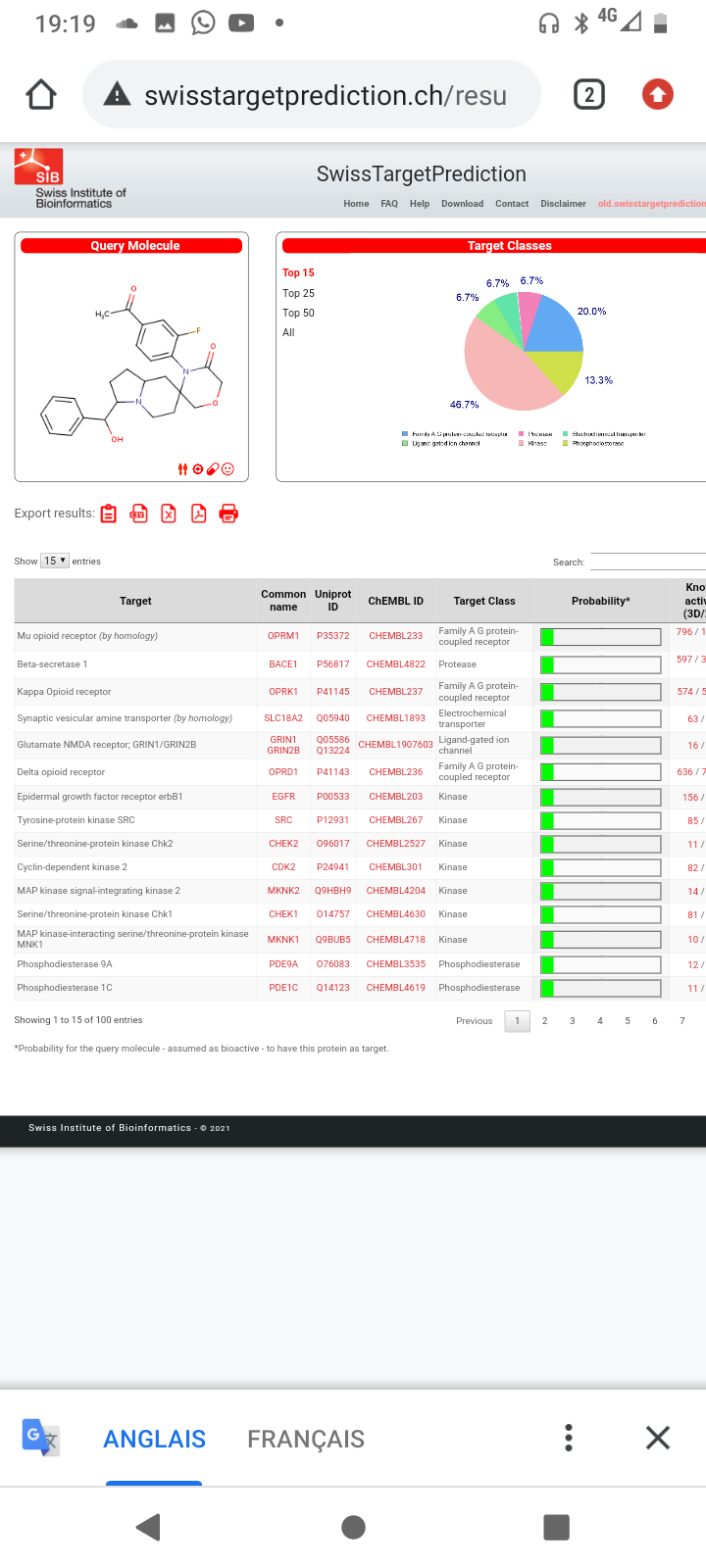
Task: Print results using the printer icon
Action: (228, 514)
